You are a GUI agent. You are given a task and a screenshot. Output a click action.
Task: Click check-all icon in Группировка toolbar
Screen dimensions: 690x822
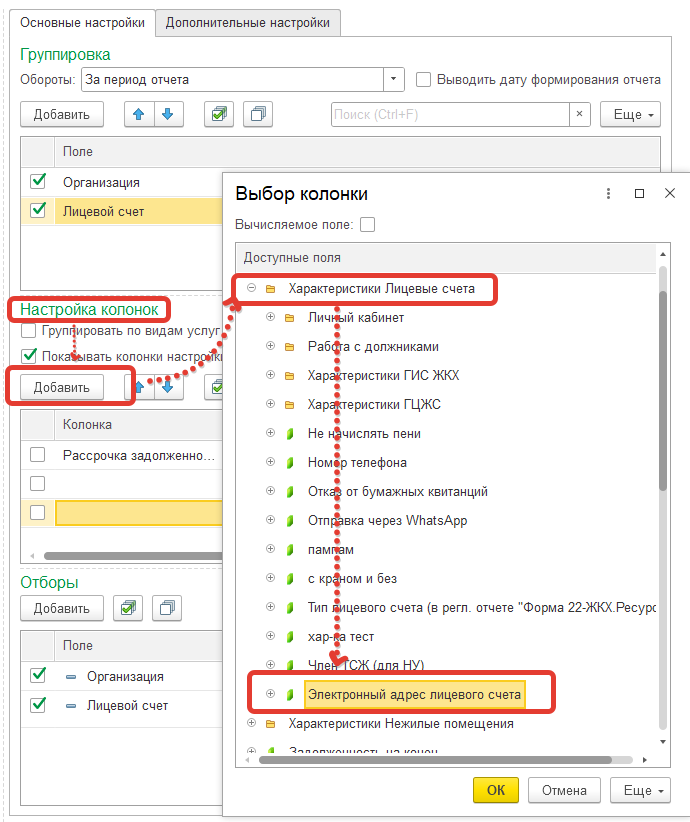point(218,114)
